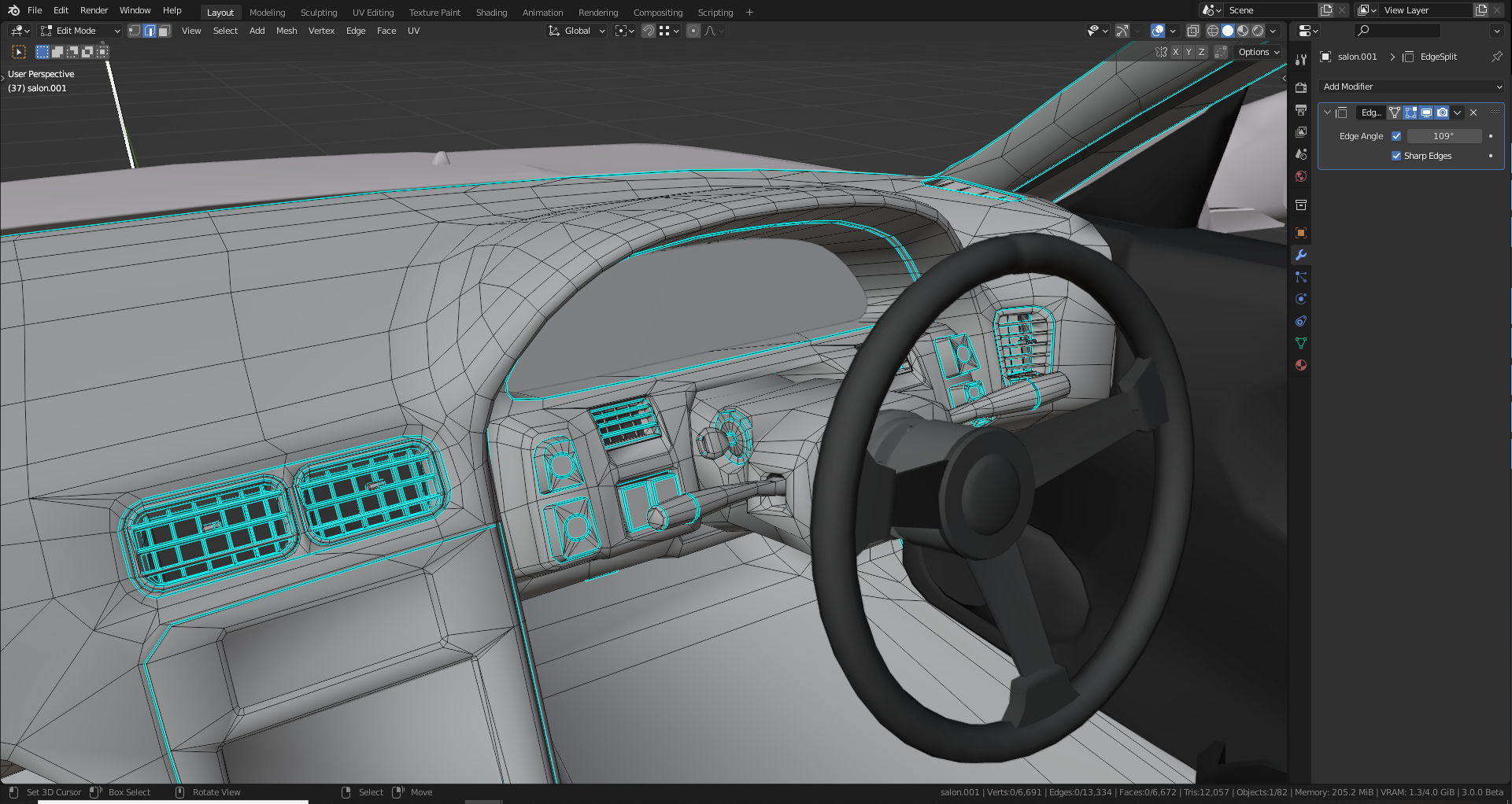This screenshot has width=1512, height=804.
Task: Create a new view layer
Action: (x=1481, y=10)
